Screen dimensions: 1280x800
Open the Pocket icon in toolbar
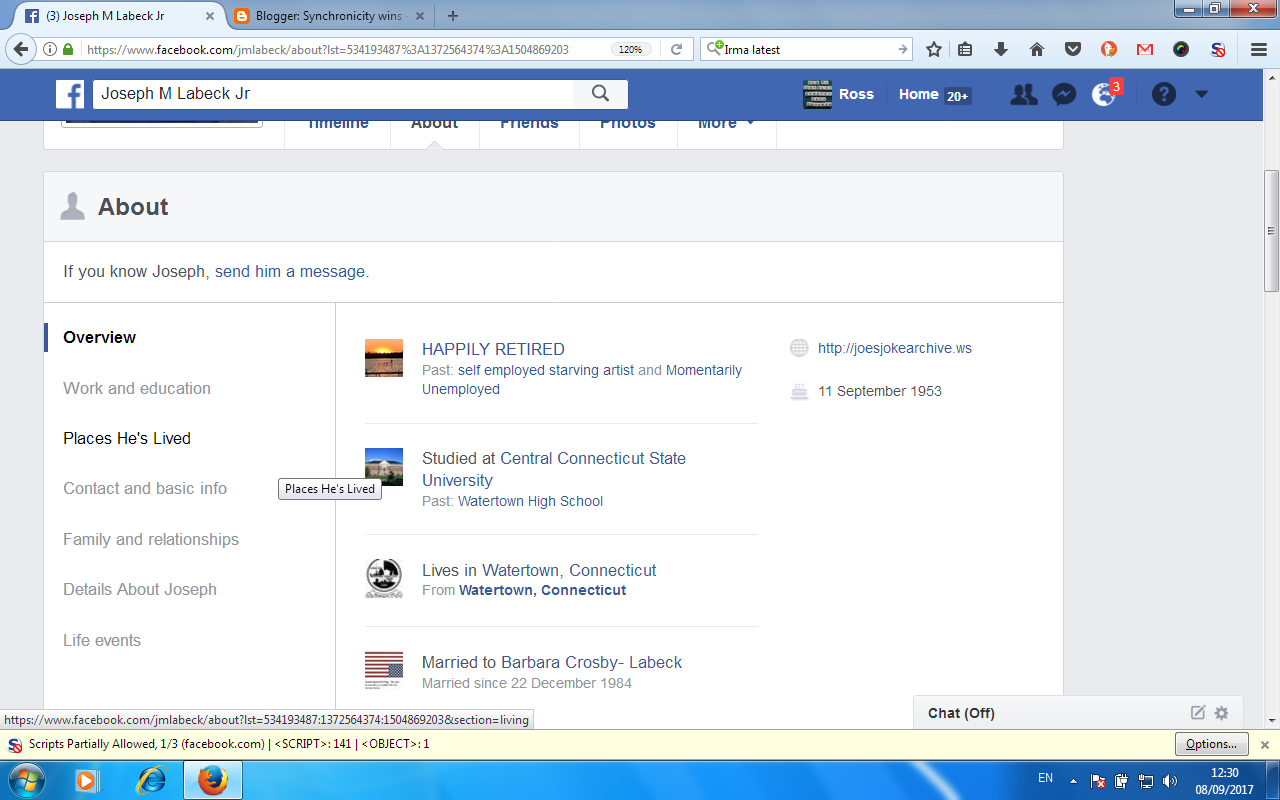1073,49
